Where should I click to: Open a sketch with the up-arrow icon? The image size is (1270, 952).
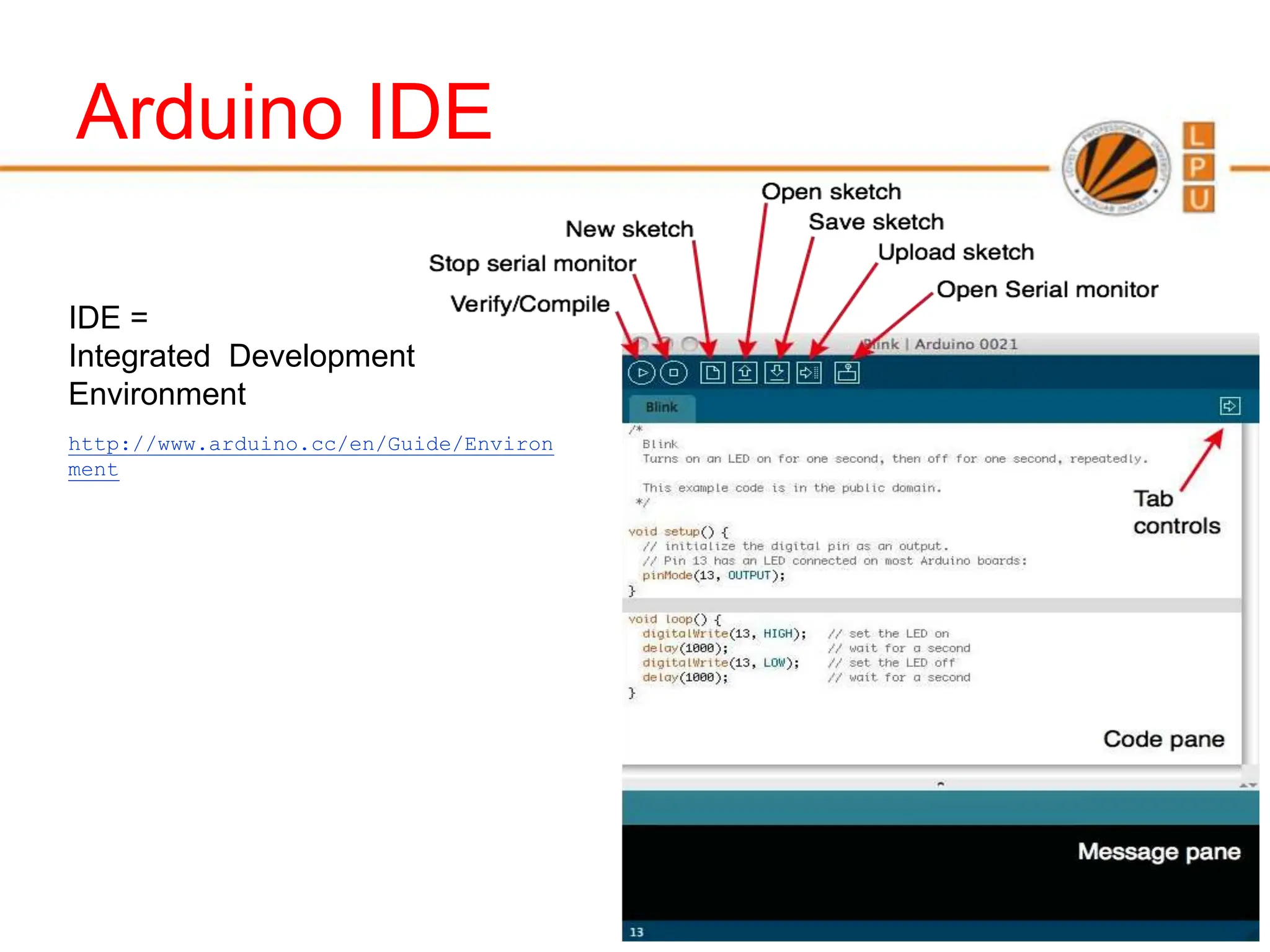tap(745, 373)
